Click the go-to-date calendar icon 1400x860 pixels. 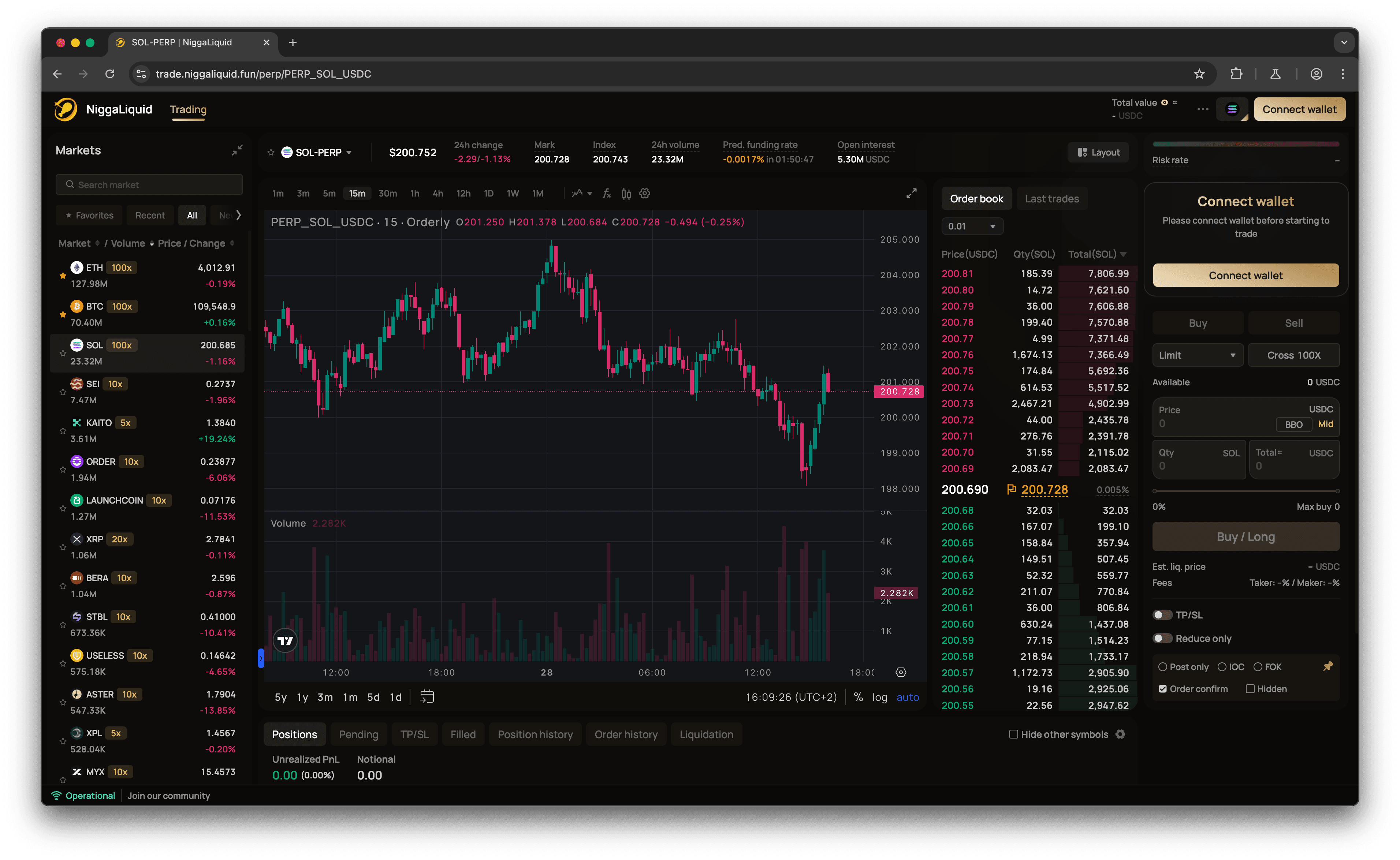click(427, 697)
